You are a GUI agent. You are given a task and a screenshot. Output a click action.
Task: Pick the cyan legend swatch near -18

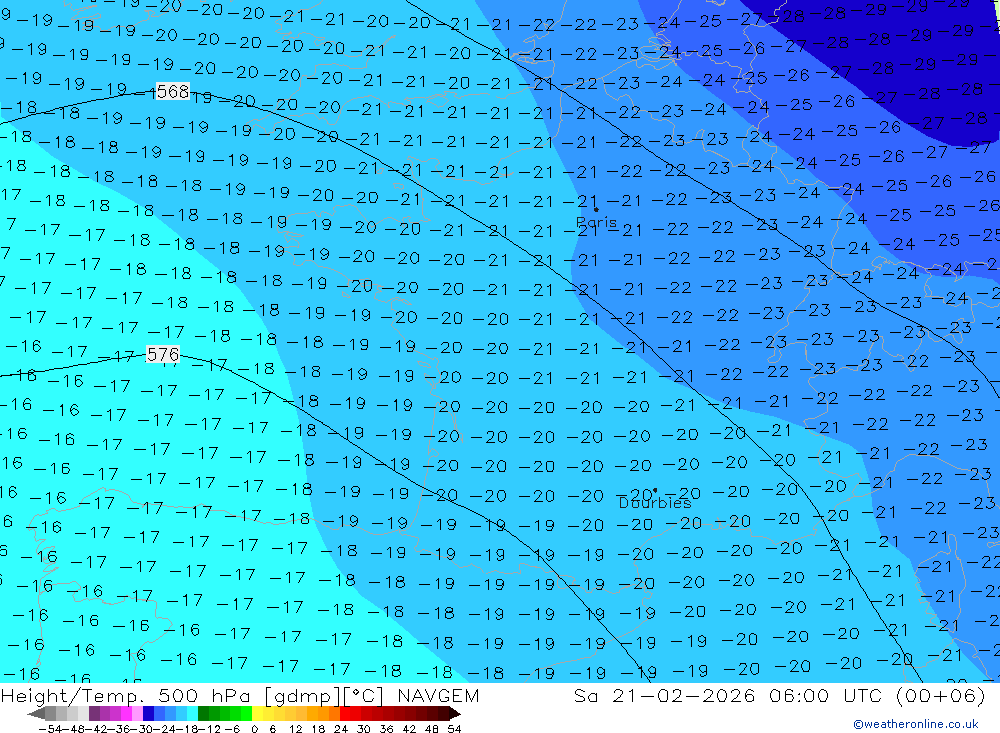coord(192,714)
